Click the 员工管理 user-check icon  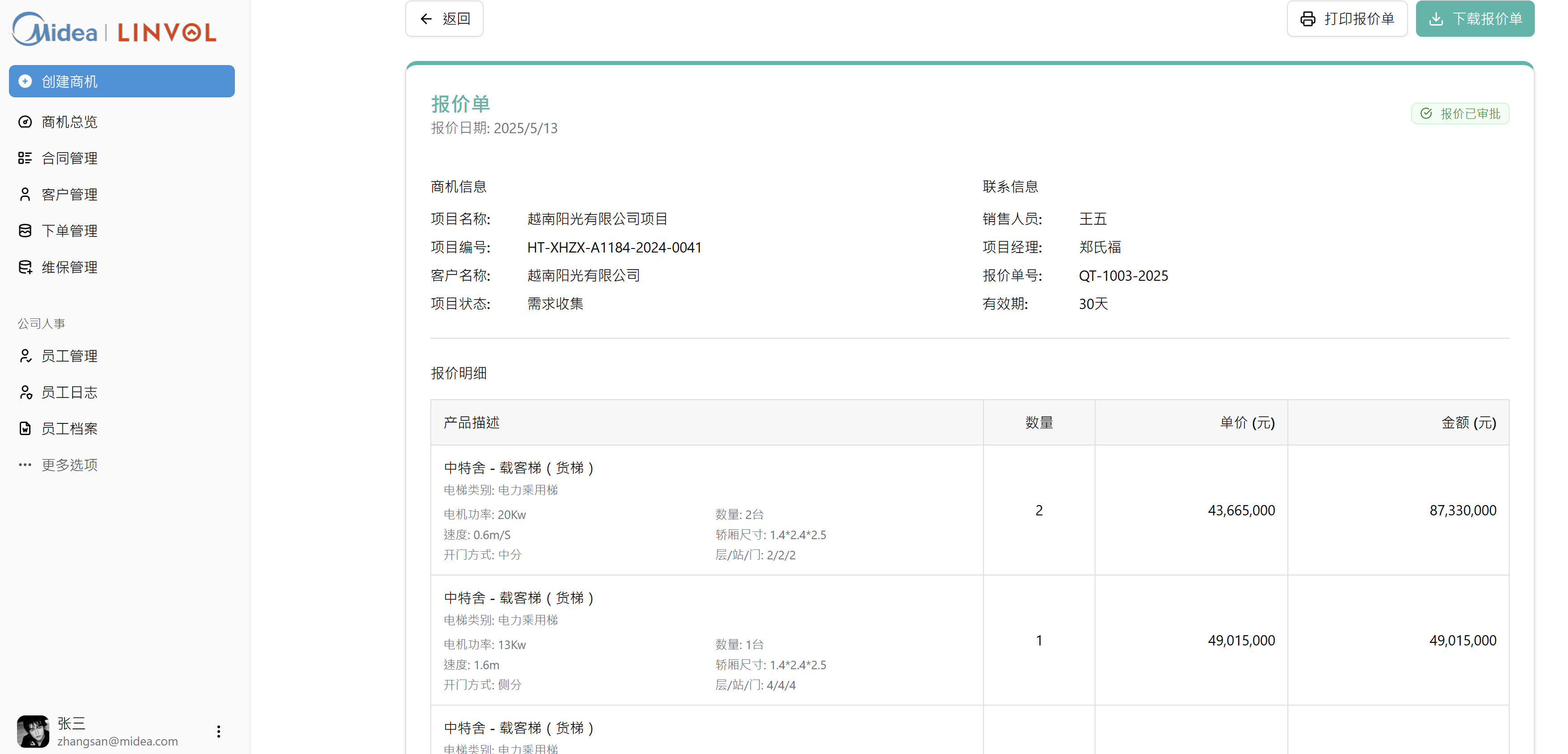25,356
